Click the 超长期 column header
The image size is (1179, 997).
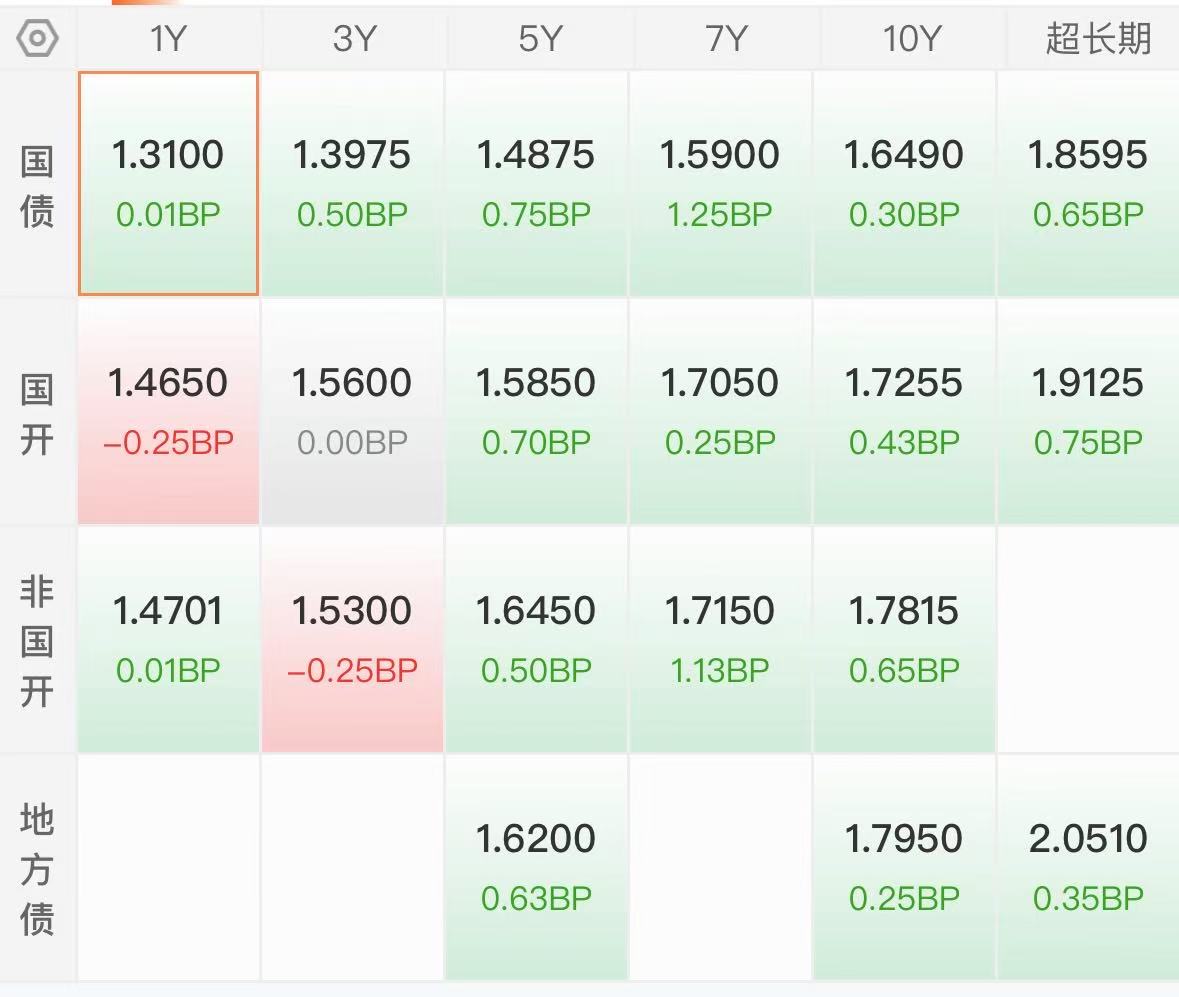pyautogui.click(x=1097, y=39)
